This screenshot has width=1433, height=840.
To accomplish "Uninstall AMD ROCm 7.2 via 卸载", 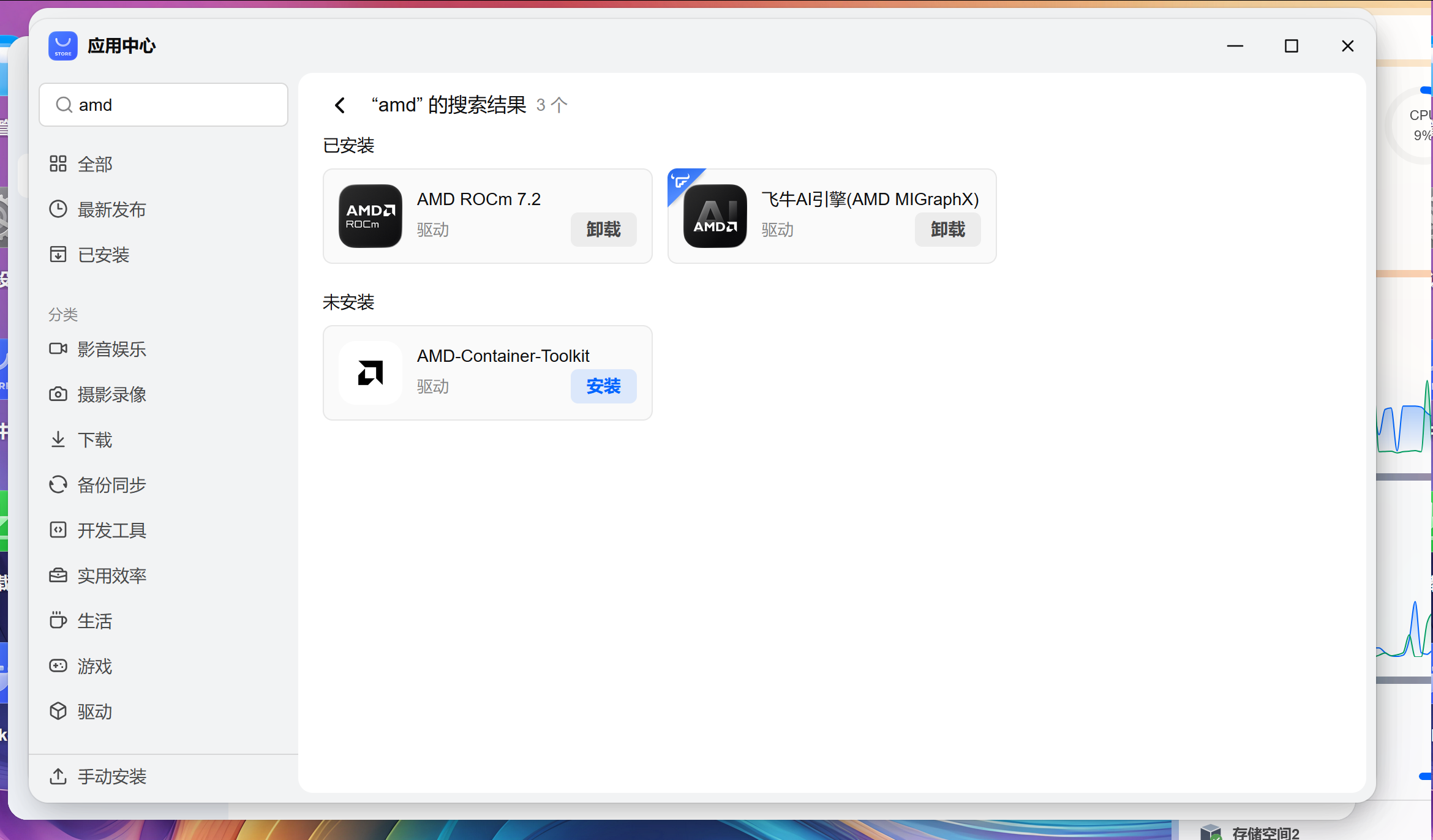I will tap(603, 230).
